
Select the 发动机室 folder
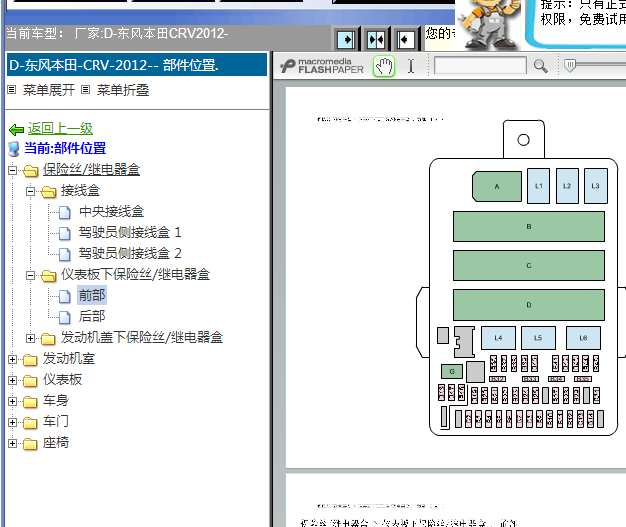coord(69,359)
